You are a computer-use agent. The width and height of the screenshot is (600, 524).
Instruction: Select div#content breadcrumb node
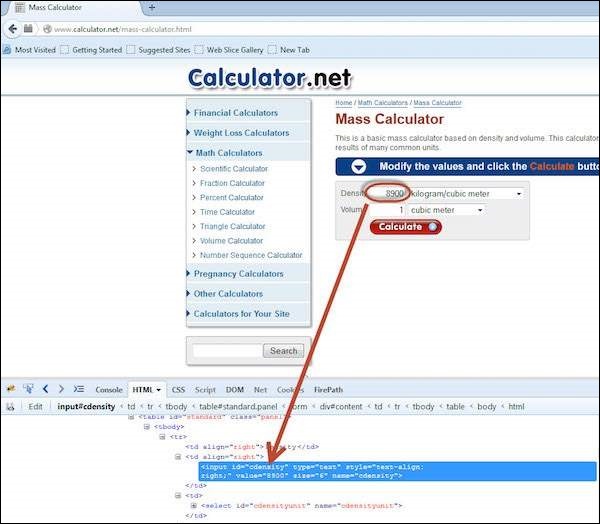(x=341, y=406)
